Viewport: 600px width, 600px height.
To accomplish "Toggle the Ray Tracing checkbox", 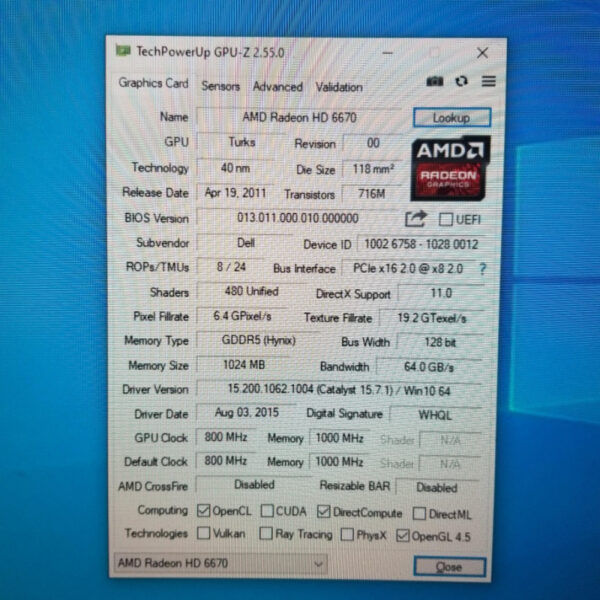I will pyautogui.click(x=266, y=533).
